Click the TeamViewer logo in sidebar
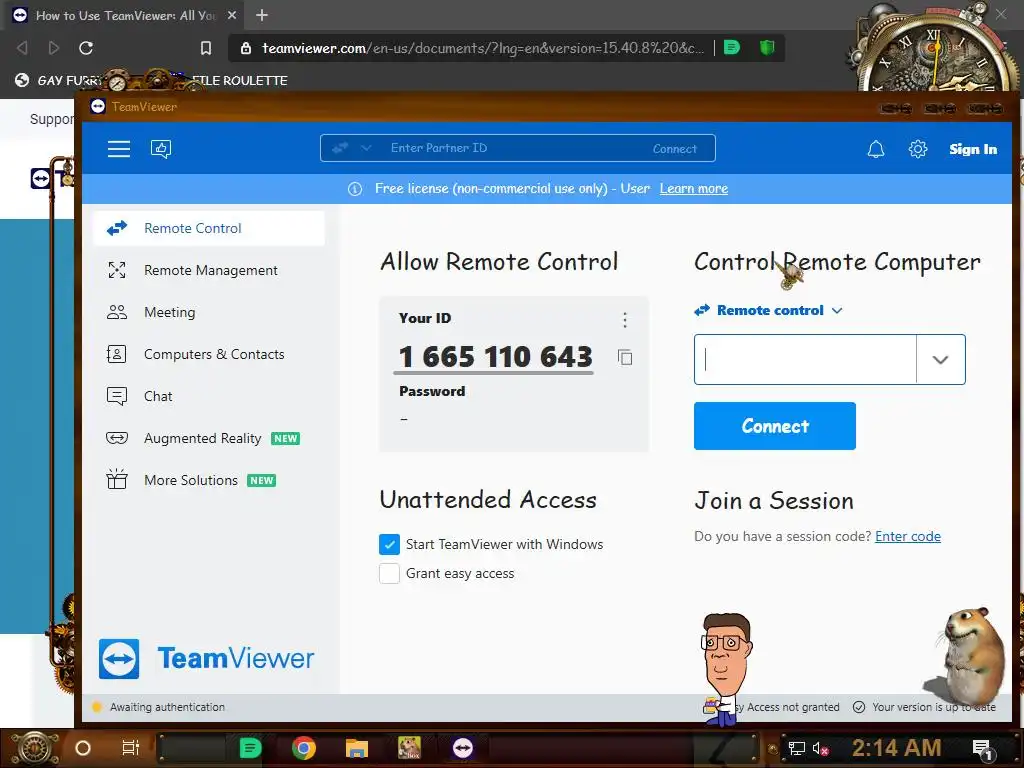 point(206,658)
